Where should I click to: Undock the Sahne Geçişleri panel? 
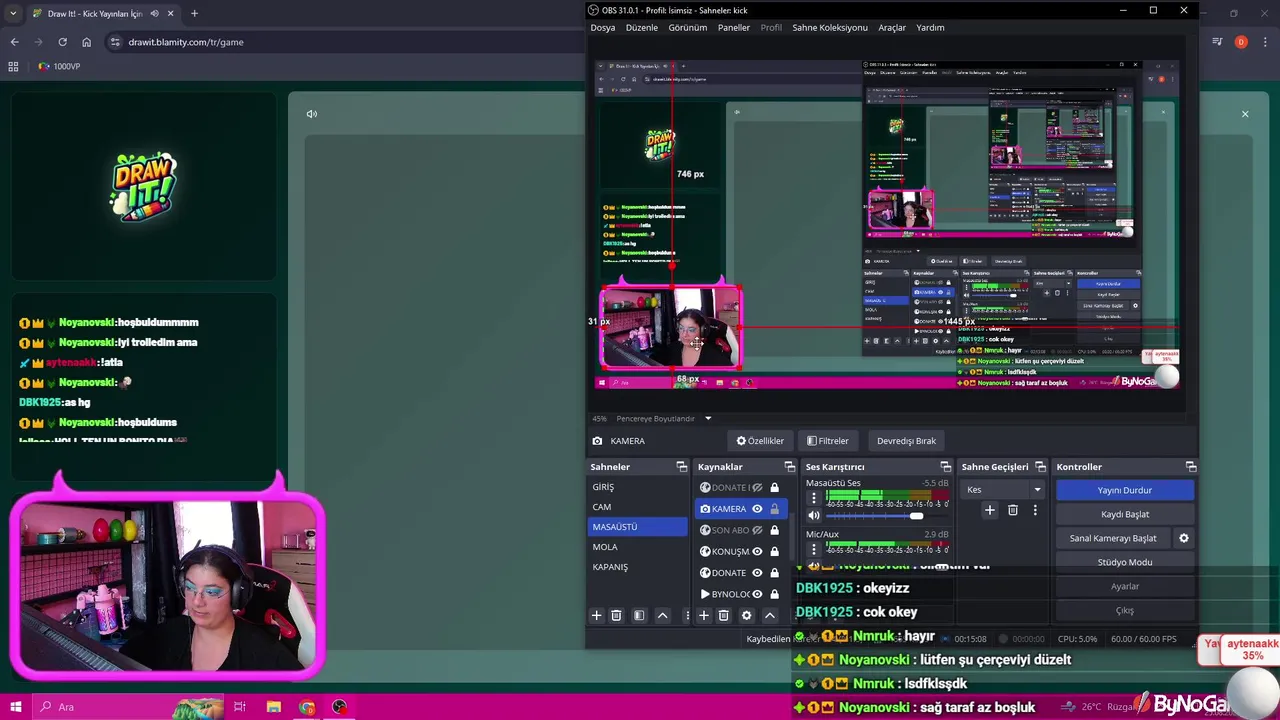pyautogui.click(x=1040, y=467)
